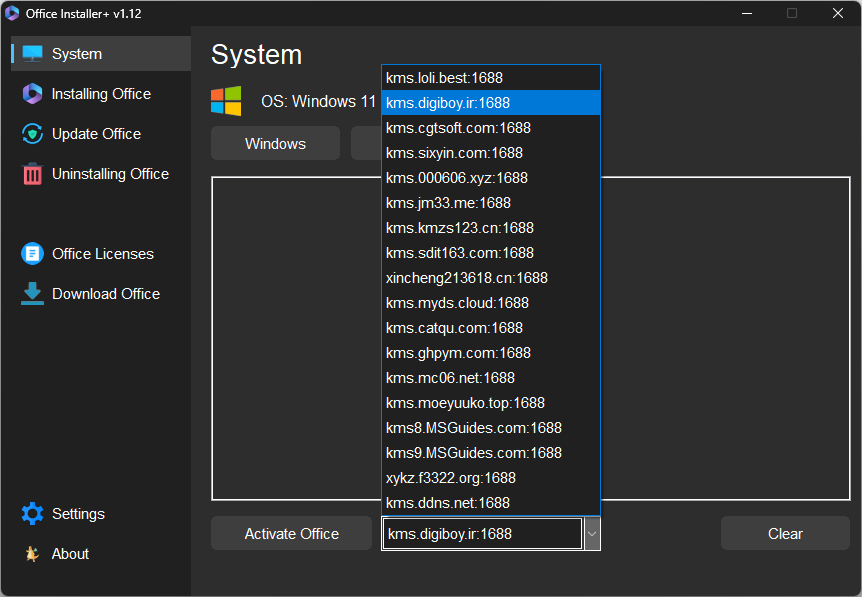Select kms.digiboy.ir:1688 highlighted entry
Image resolution: width=862 pixels, height=597 pixels.
[x=491, y=103]
